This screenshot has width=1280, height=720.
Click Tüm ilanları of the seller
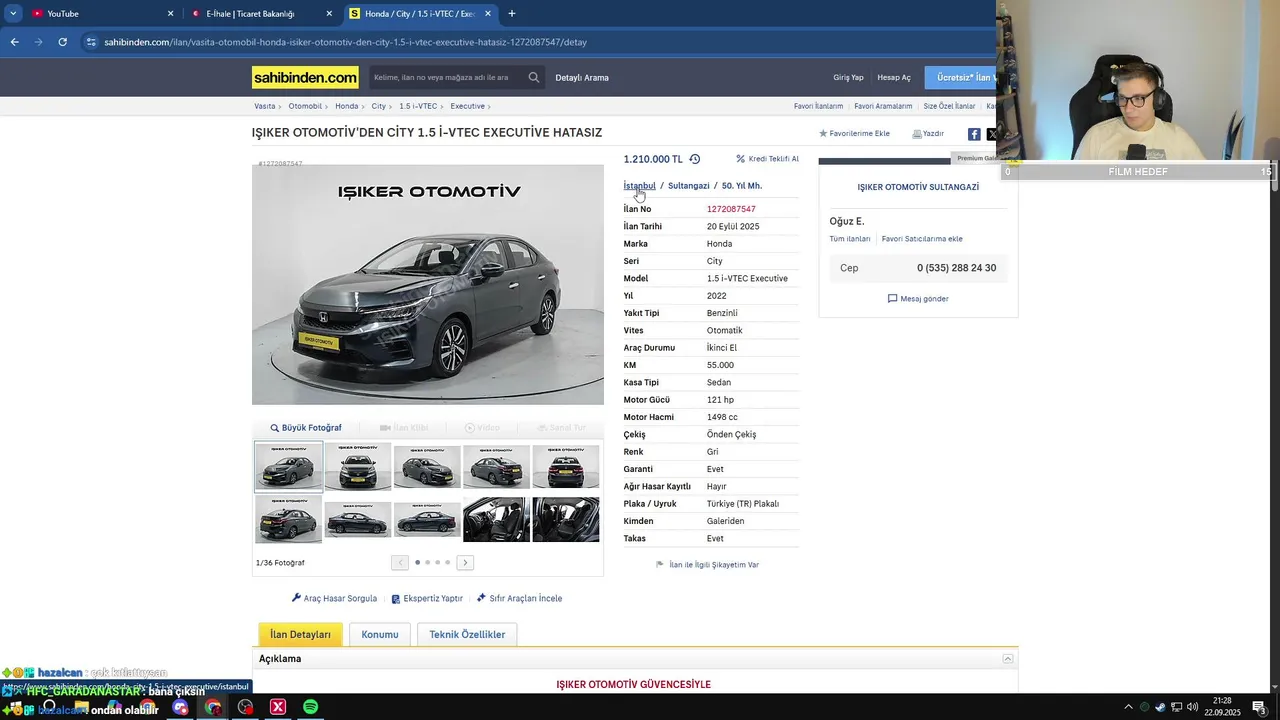click(x=850, y=239)
